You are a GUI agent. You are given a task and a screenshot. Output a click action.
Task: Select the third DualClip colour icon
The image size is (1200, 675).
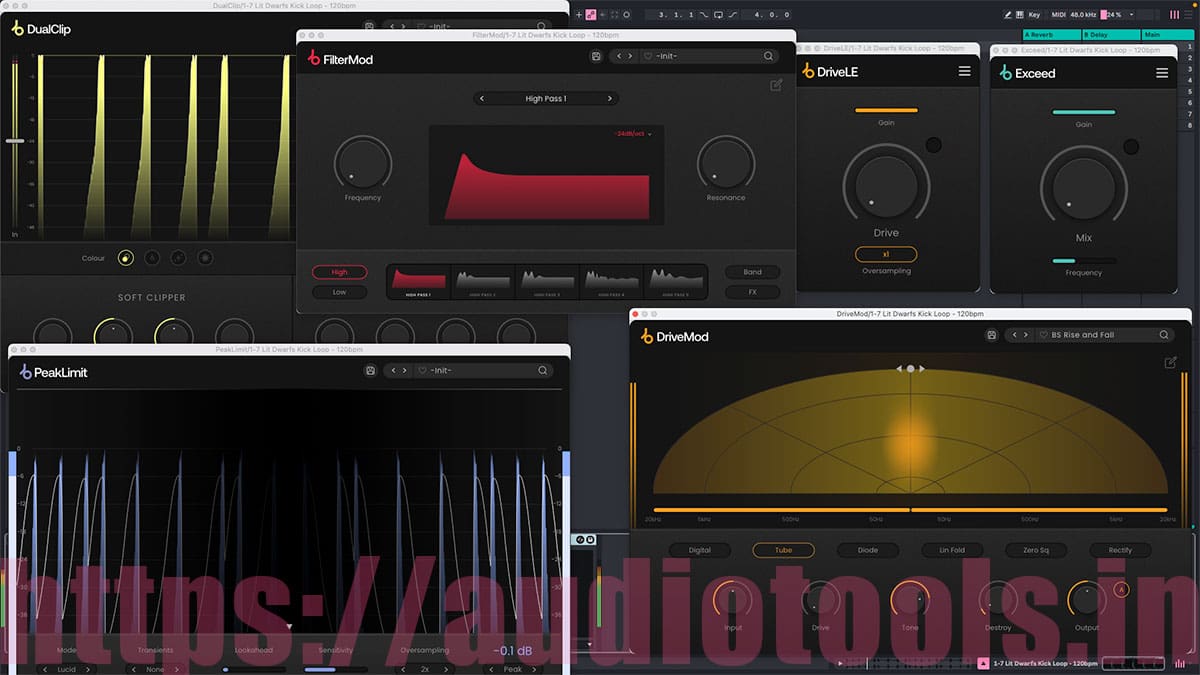pos(178,258)
